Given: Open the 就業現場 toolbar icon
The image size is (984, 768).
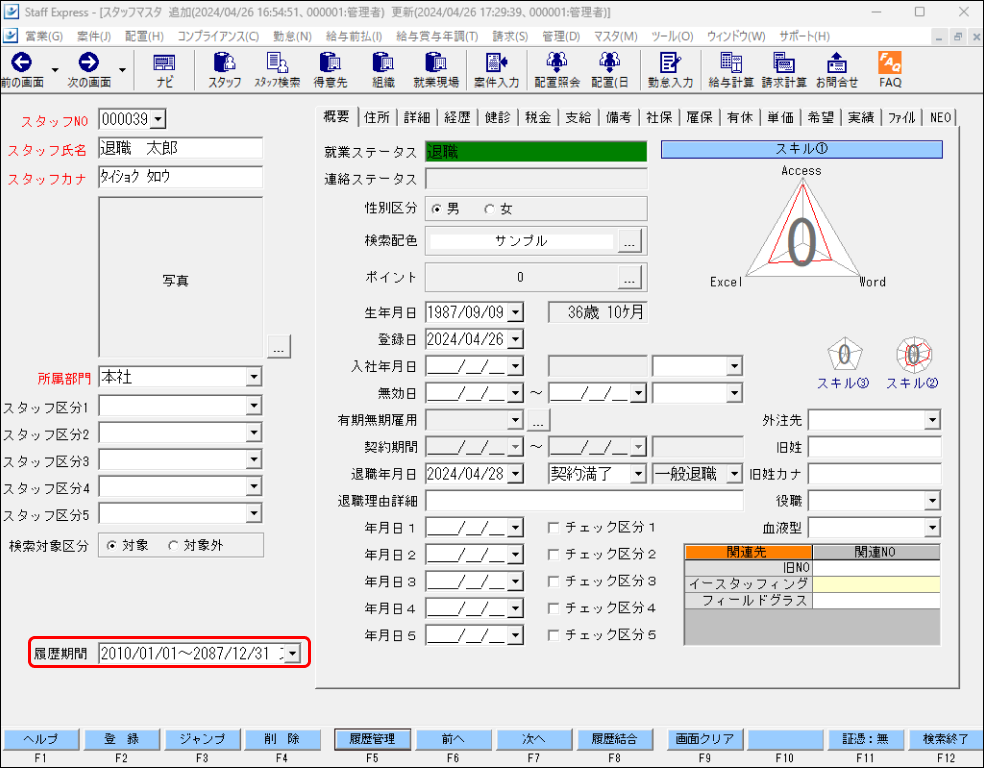Looking at the screenshot, I should click(x=436, y=63).
